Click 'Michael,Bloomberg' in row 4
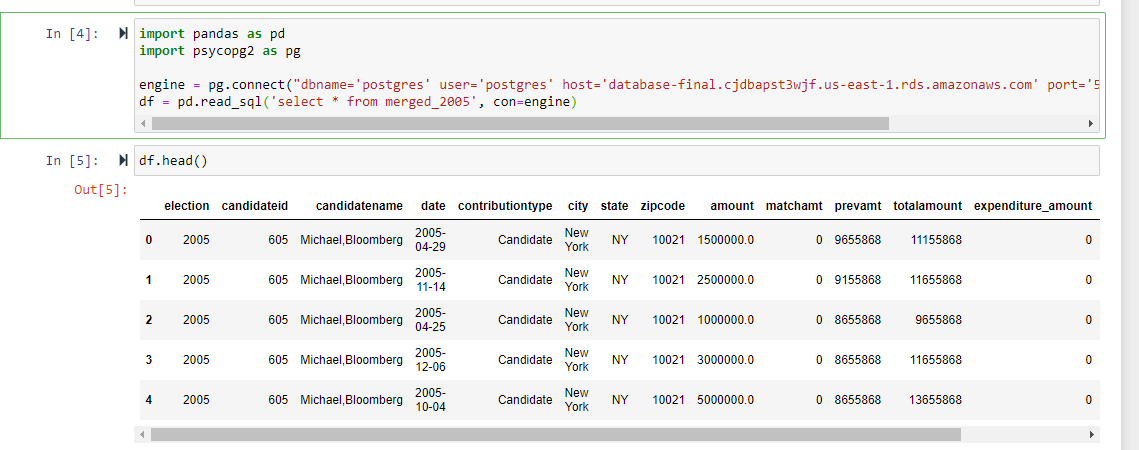The width and height of the screenshot is (1139, 450). [x=351, y=399]
